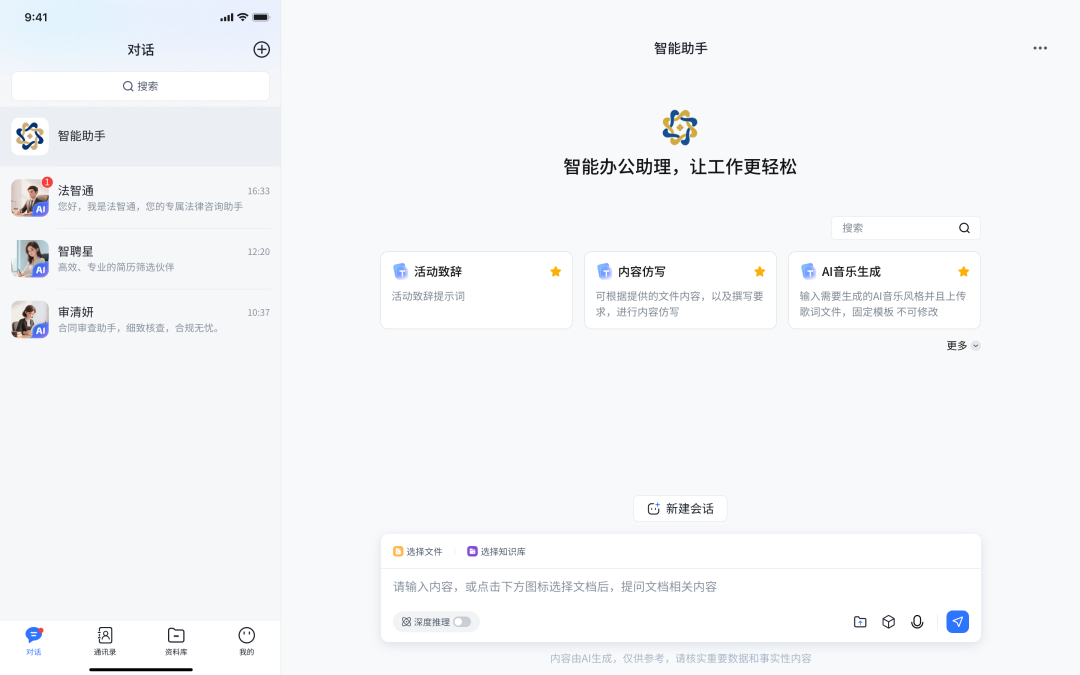
Task: Click 选择知识库 above the input
Action: tap(496, 552)
